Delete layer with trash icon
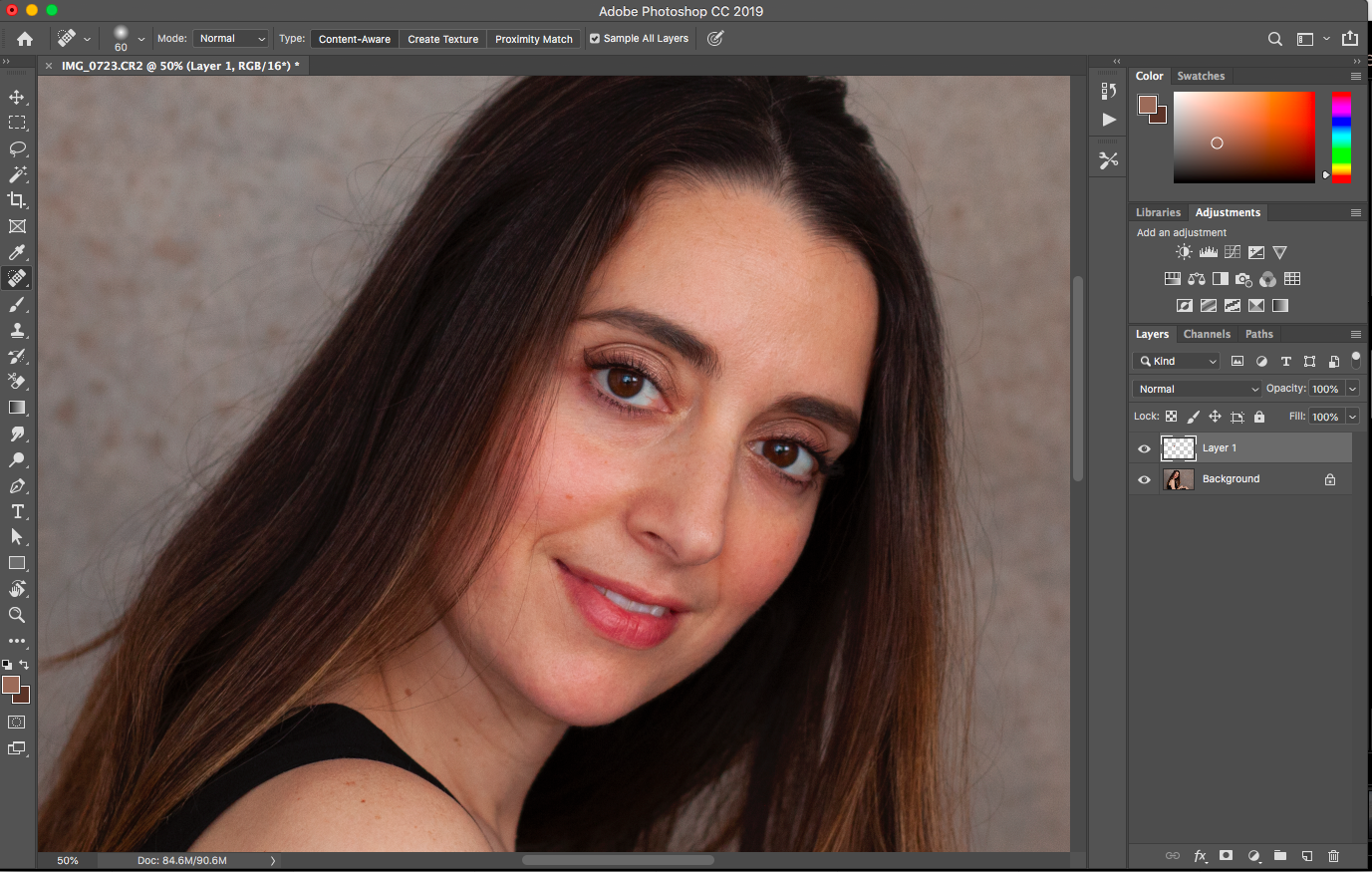Screen dimensions: 1372x872 [1333, 856]
